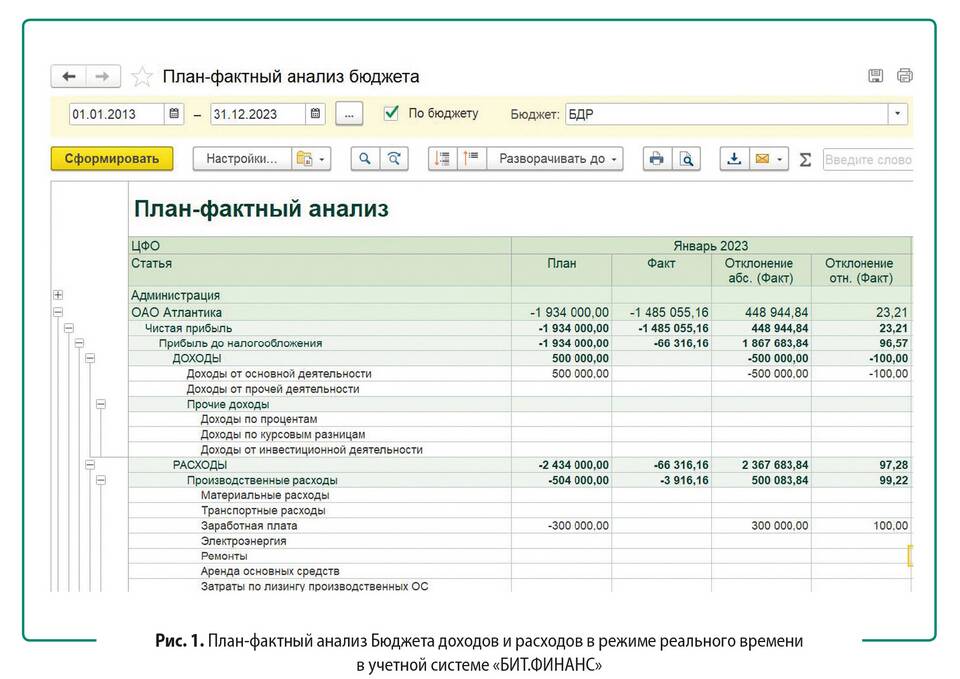Add report to favorites with star icon

pyautogui.click(x=142, y=77)
